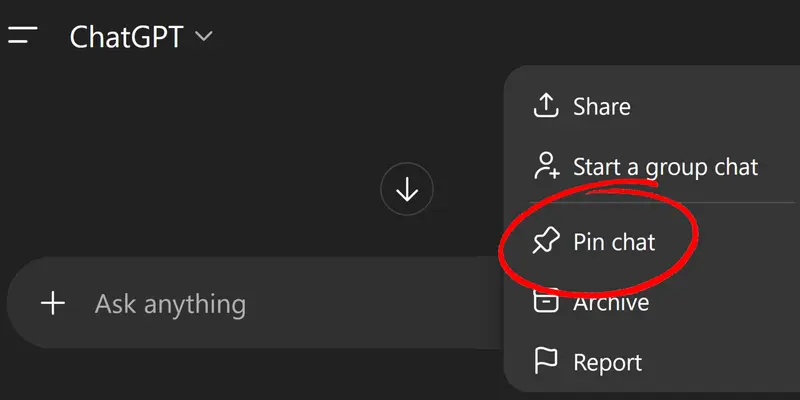The image size is (800, 400).
Task: Choose Start a group chat from menu
Action: 665,166
